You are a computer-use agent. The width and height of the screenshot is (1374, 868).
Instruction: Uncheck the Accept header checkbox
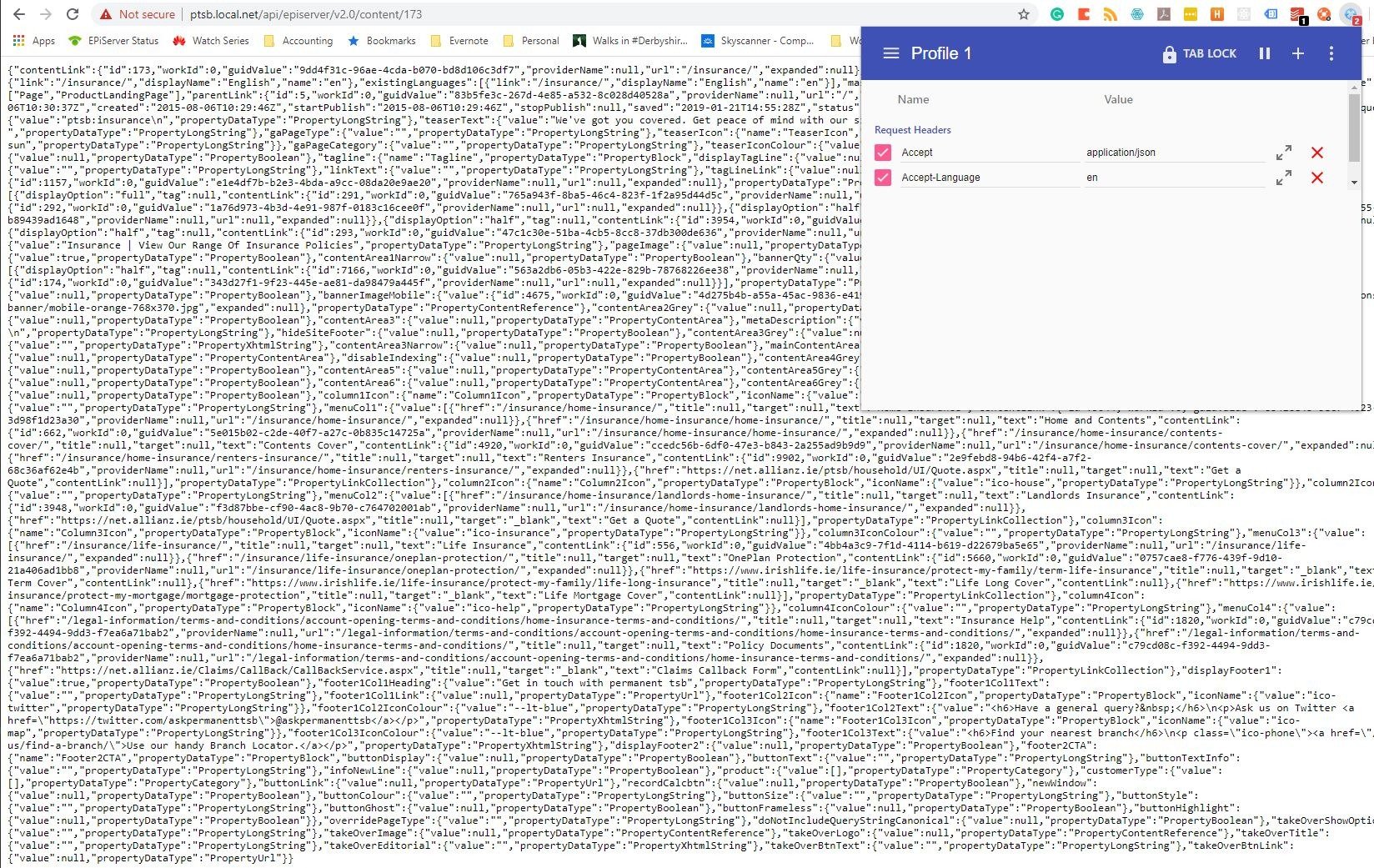pyautogui.click(x=883, y=153)
